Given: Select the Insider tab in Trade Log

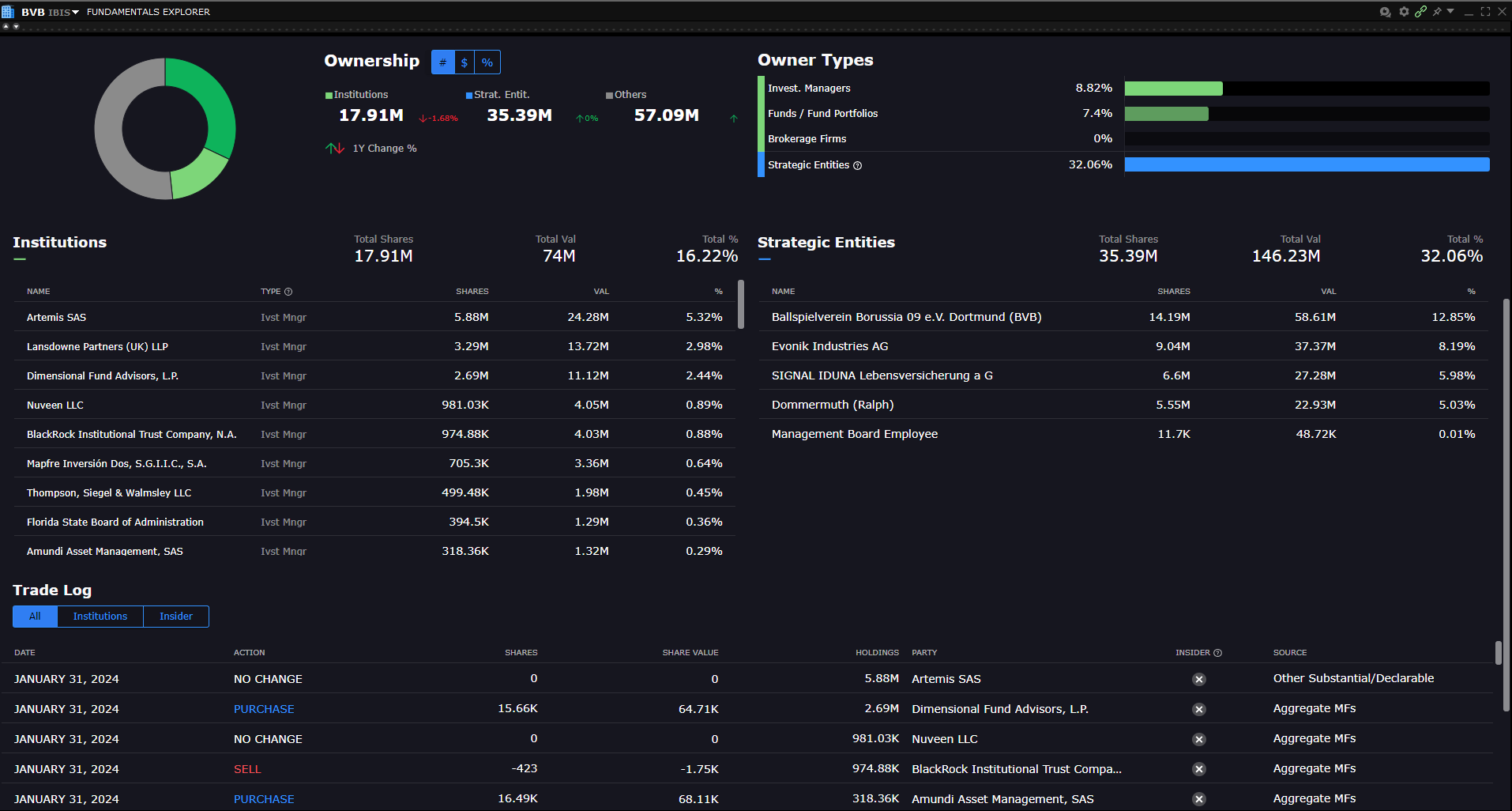Looking at the screenshot, I should pyautogui.click(x=176, y=617).
